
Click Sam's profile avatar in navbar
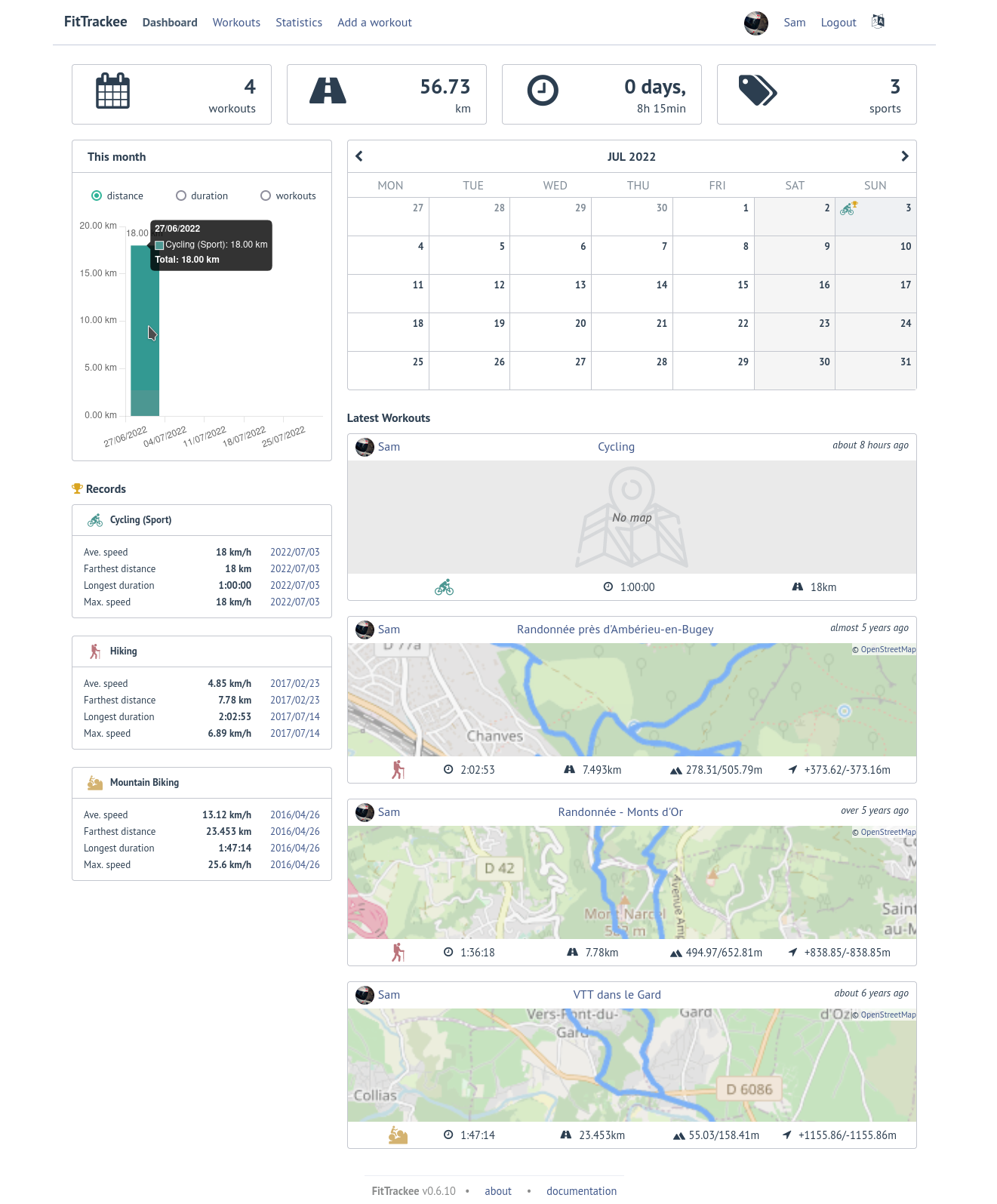755,23
